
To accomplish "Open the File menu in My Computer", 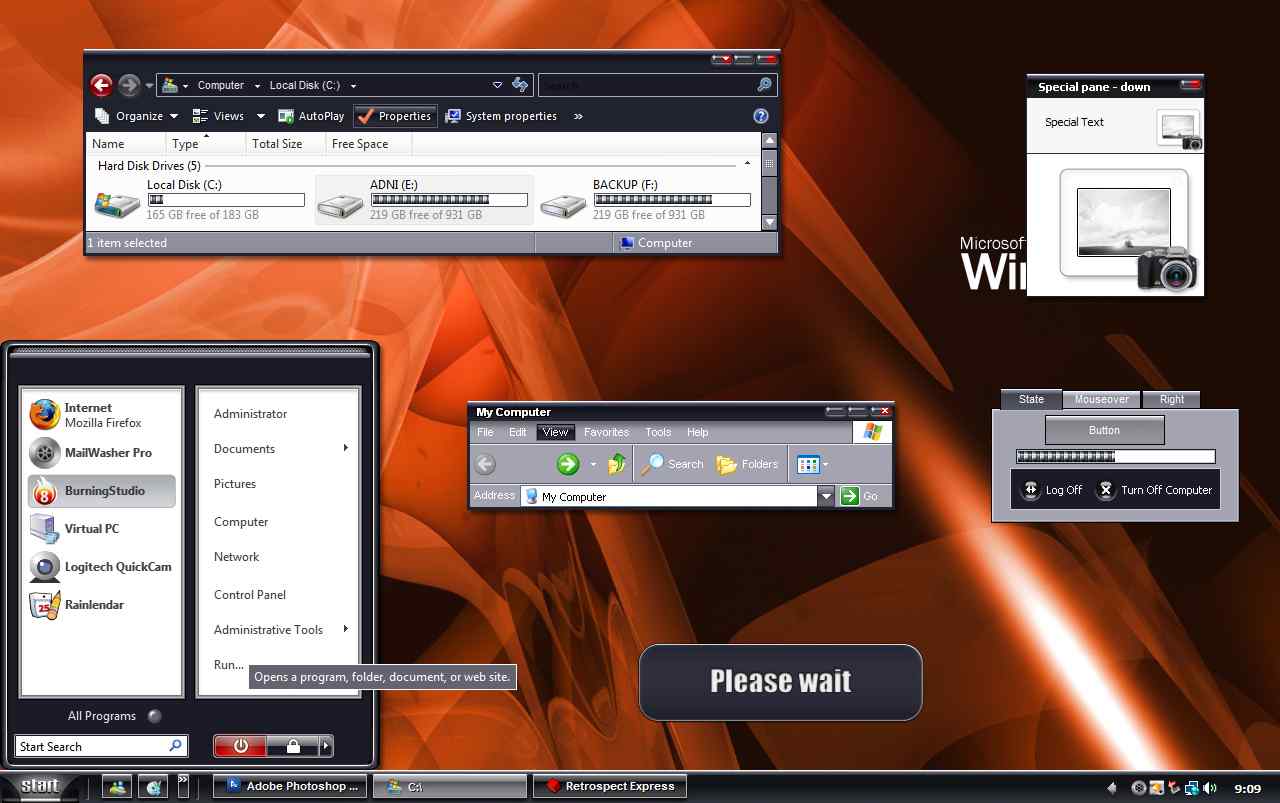I will click(485, 432).
